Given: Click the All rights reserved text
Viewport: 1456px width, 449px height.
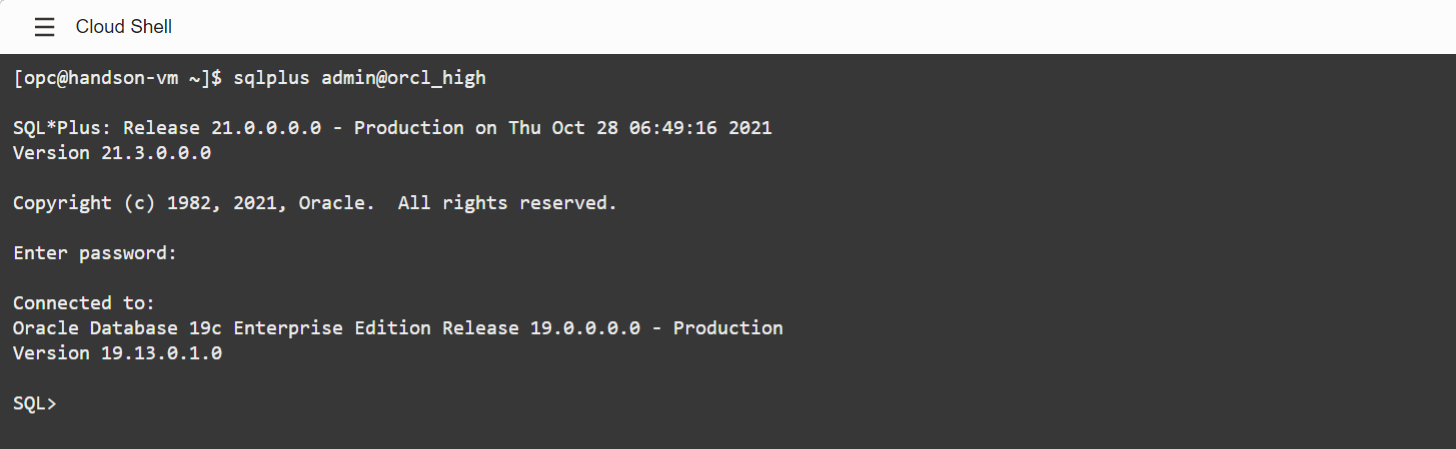Looking at the screenshot, I should pyautogui.click(x=507, y=203).
